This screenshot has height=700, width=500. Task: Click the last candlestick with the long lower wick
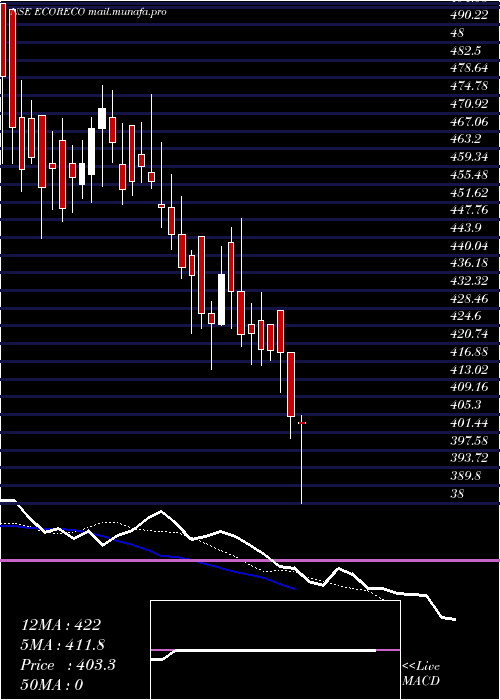pyautogui.click(x=302, y=459)
